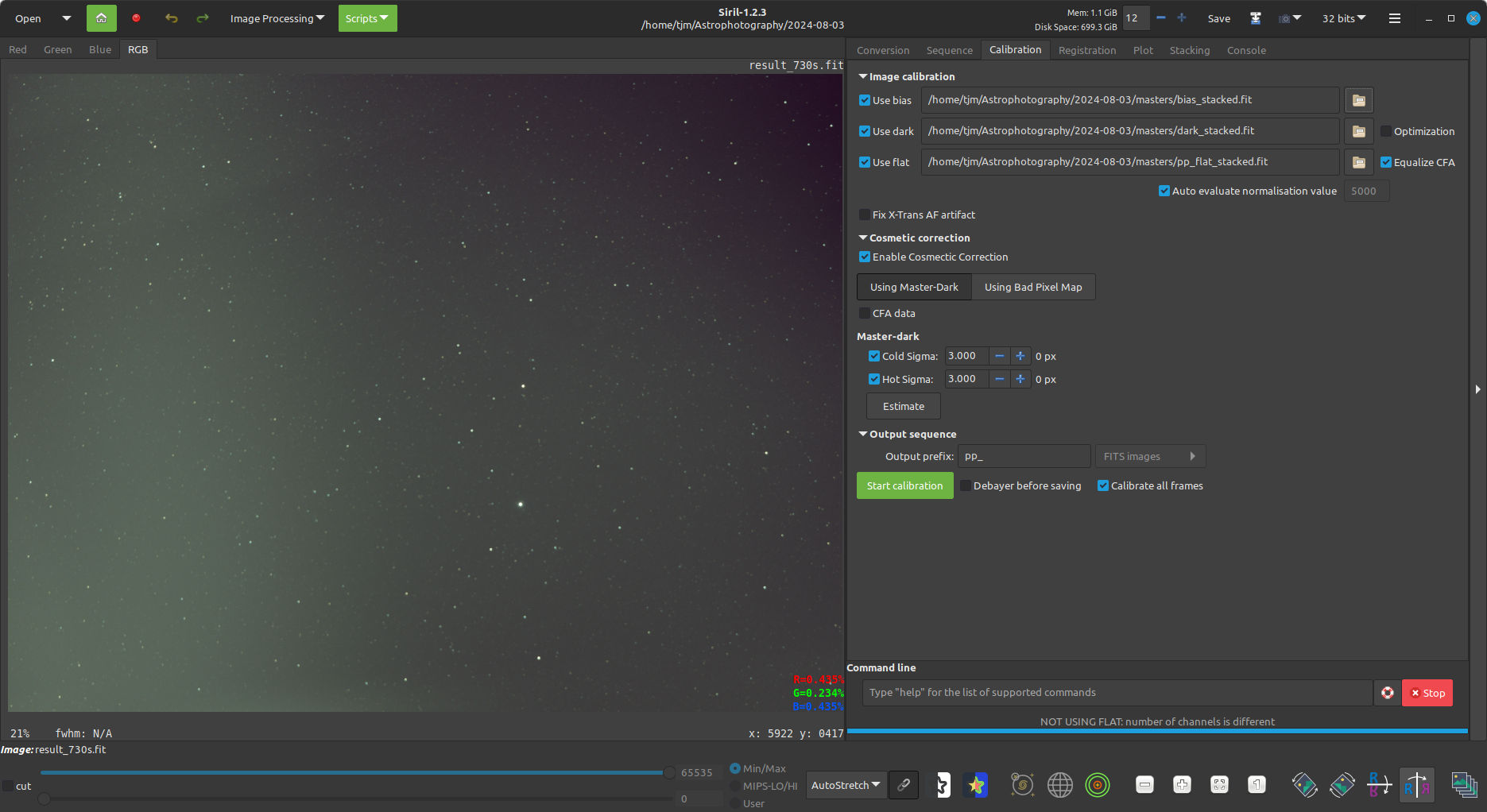Enable the Debayer before saving option
This screenshot has width=1487, height=812.
tap(966, 485)
